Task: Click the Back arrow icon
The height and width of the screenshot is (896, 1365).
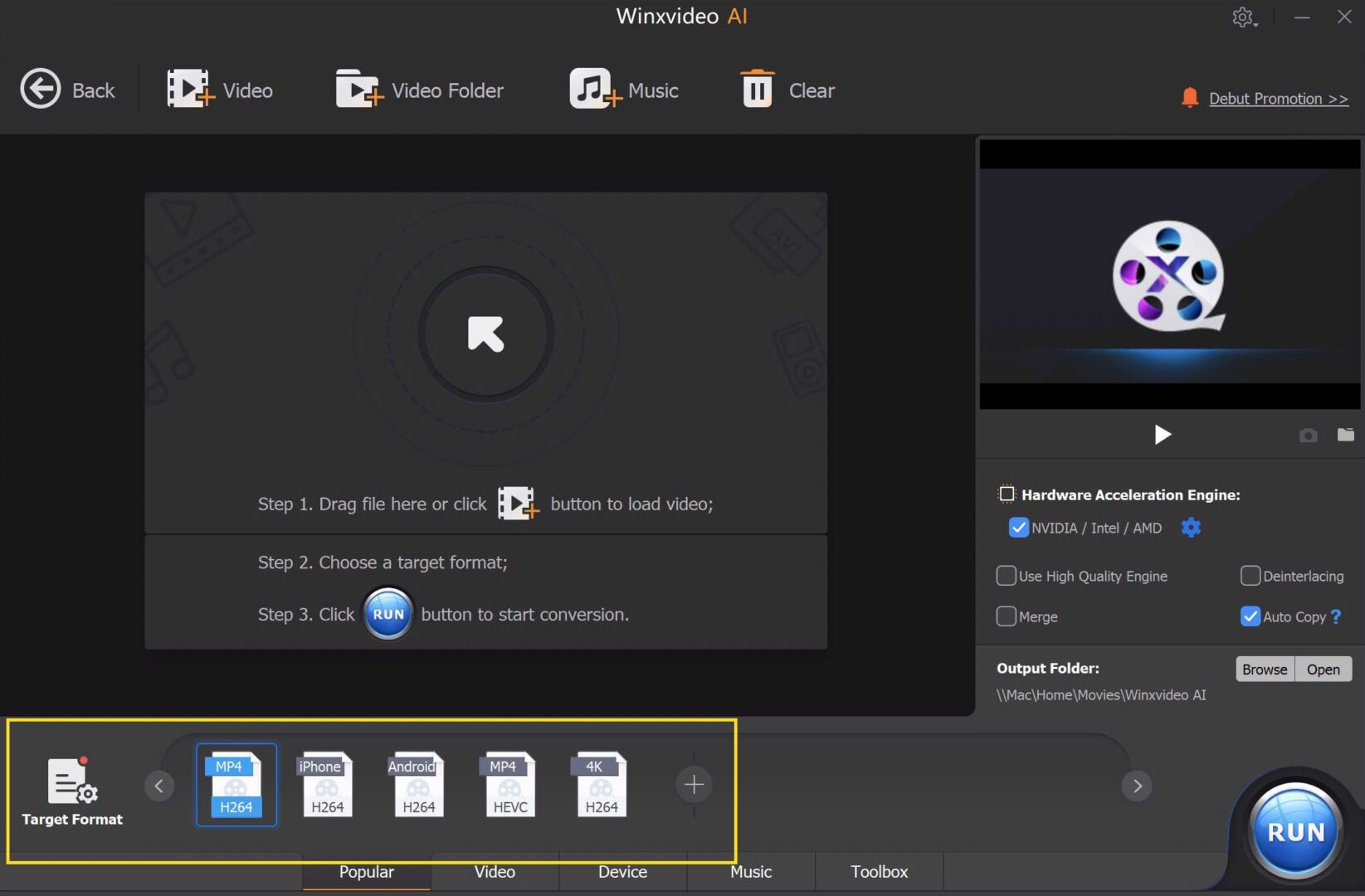Action: tap(41, 89)
